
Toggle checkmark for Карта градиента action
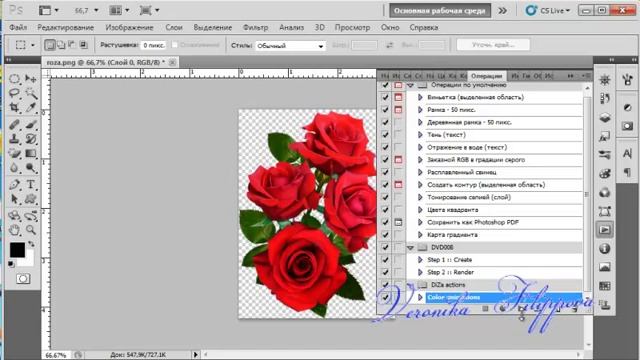385,235
